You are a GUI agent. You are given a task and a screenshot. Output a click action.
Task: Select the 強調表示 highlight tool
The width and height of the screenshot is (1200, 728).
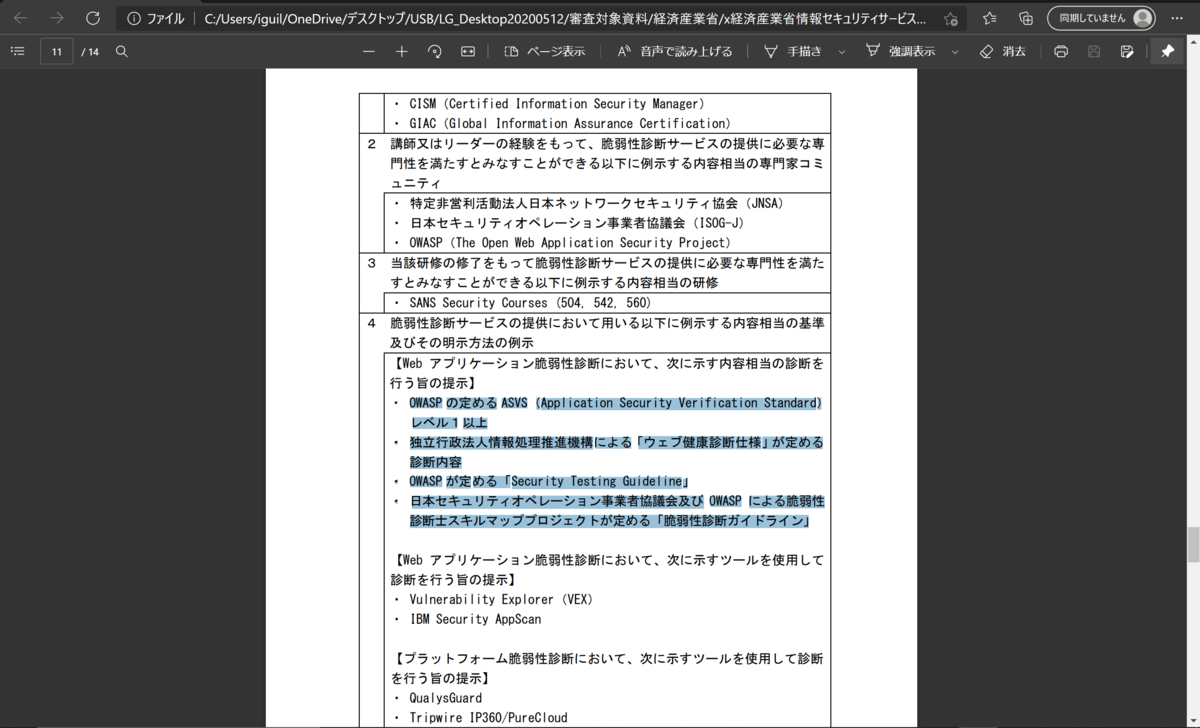(901, 51)
